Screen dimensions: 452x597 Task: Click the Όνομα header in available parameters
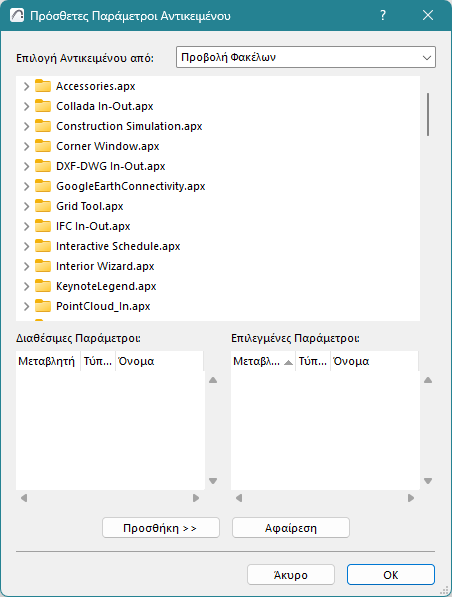tap(159, 361)
